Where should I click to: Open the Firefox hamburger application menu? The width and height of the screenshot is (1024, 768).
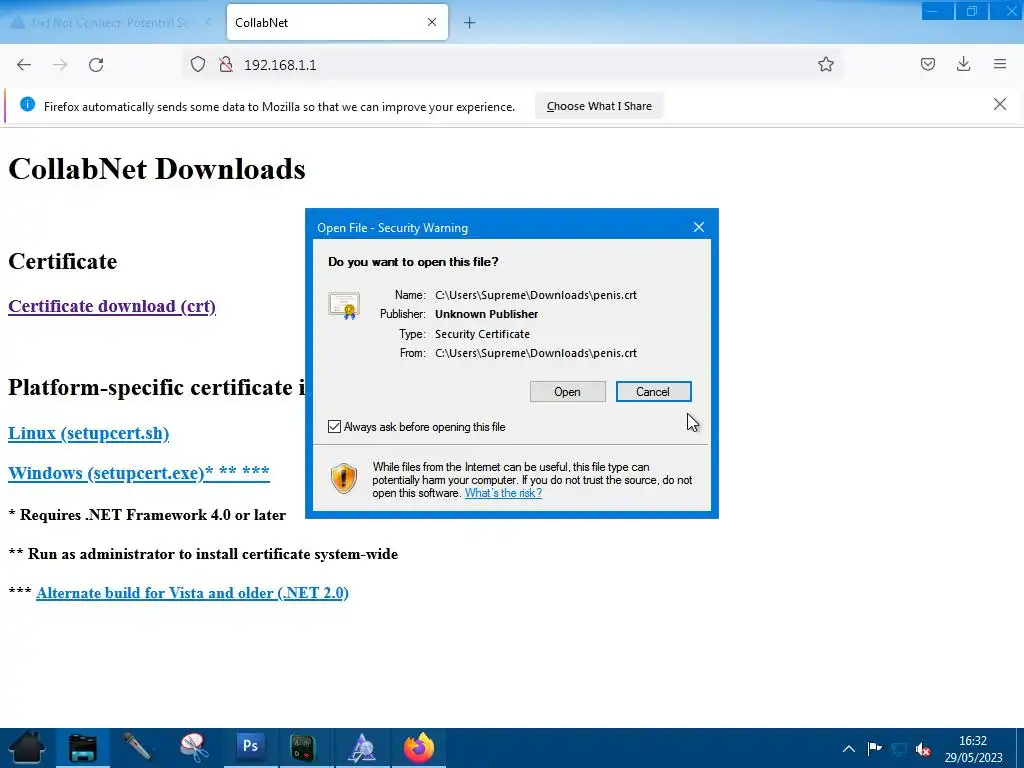(1000, 64)
